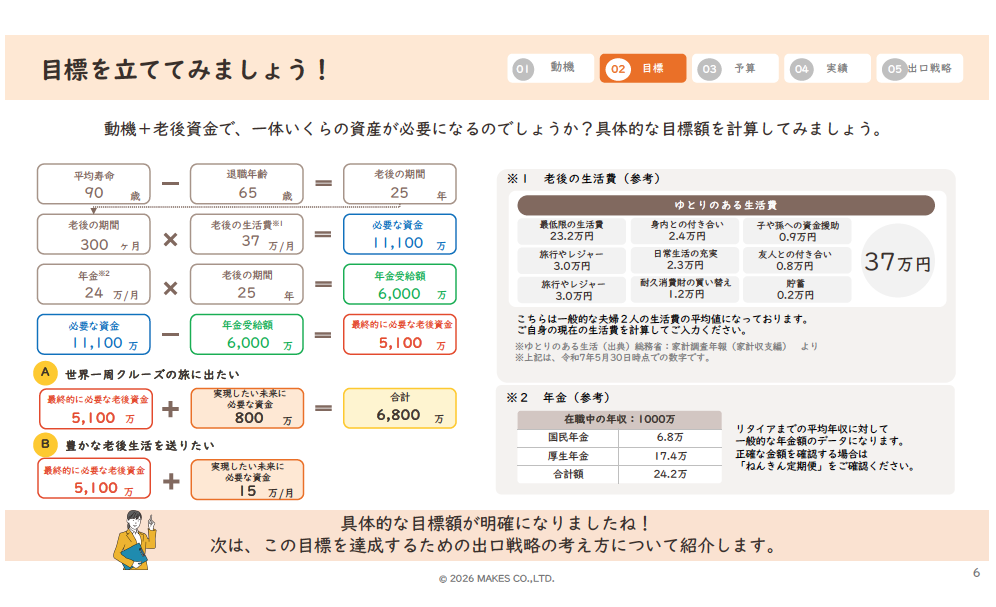Image resolution: width=996 pixels, height=607 pixels.
Task: Click the 最低限の生活費 23.2万円 cell
Action: [x=570, y=231]
